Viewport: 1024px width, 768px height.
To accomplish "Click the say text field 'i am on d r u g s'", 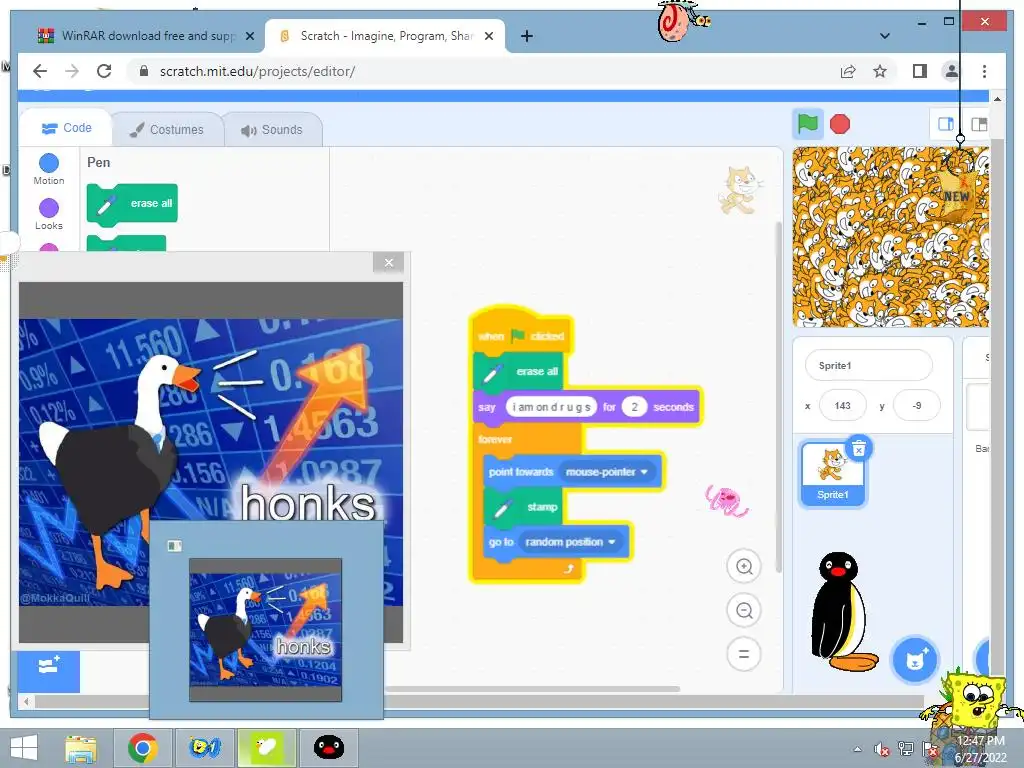I will (551, 407).
